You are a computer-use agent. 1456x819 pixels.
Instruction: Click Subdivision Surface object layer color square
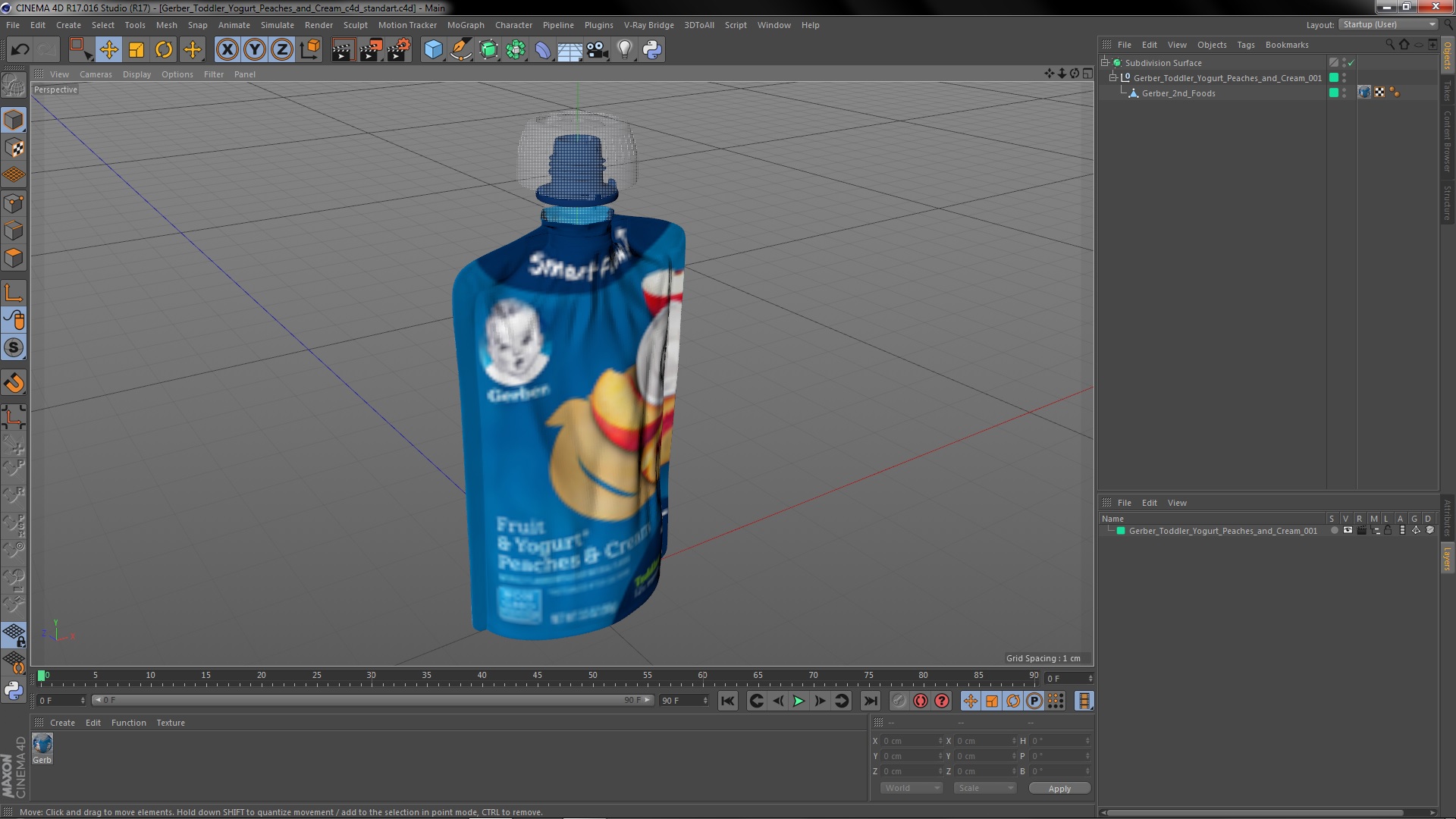(x=1333, y=63)
